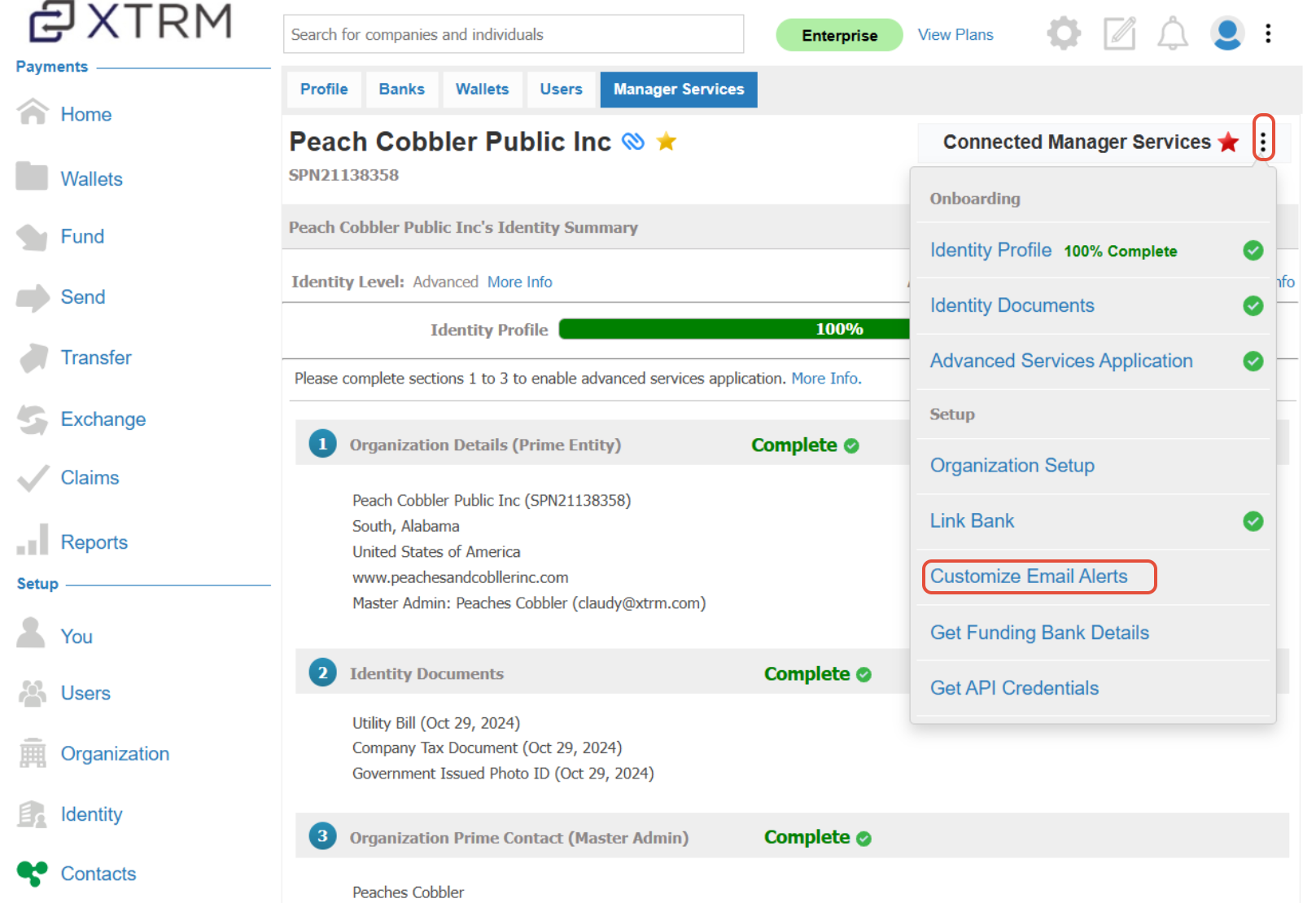Click section 2 Identity Documents header

coord(426,674)
